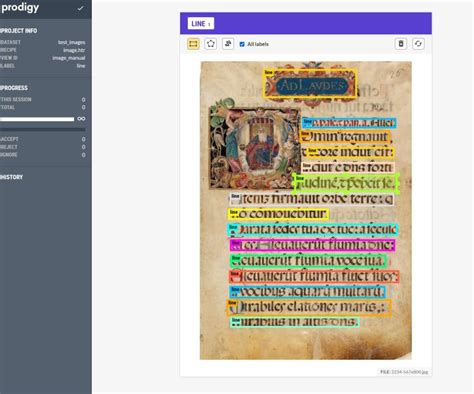Click the illuminated miniature painting in manuscript
The image size is (474, 394).
click(x=255, y=147)
